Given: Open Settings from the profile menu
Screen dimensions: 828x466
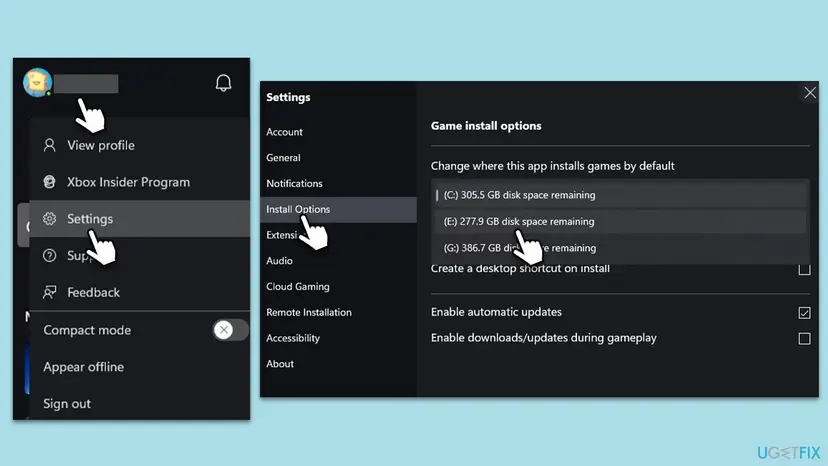Looking at the screenshot, I should [139, 219].
